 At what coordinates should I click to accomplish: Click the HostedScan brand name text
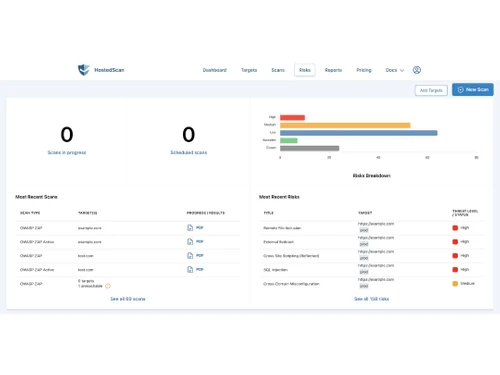[x=109, y=70]
